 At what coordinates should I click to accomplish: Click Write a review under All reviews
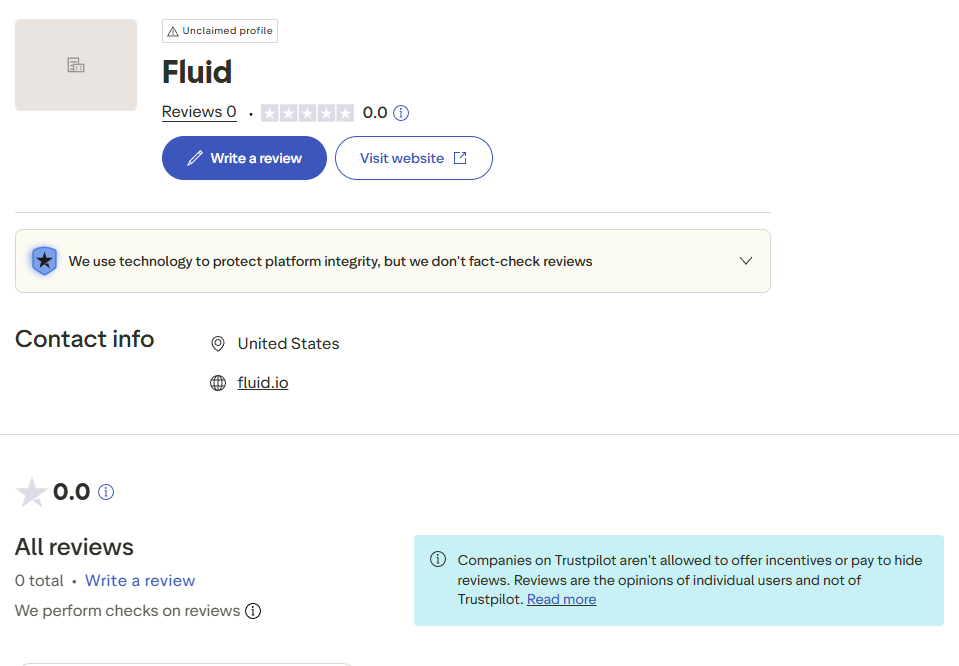pyautogui.click(x=139, y=580)
